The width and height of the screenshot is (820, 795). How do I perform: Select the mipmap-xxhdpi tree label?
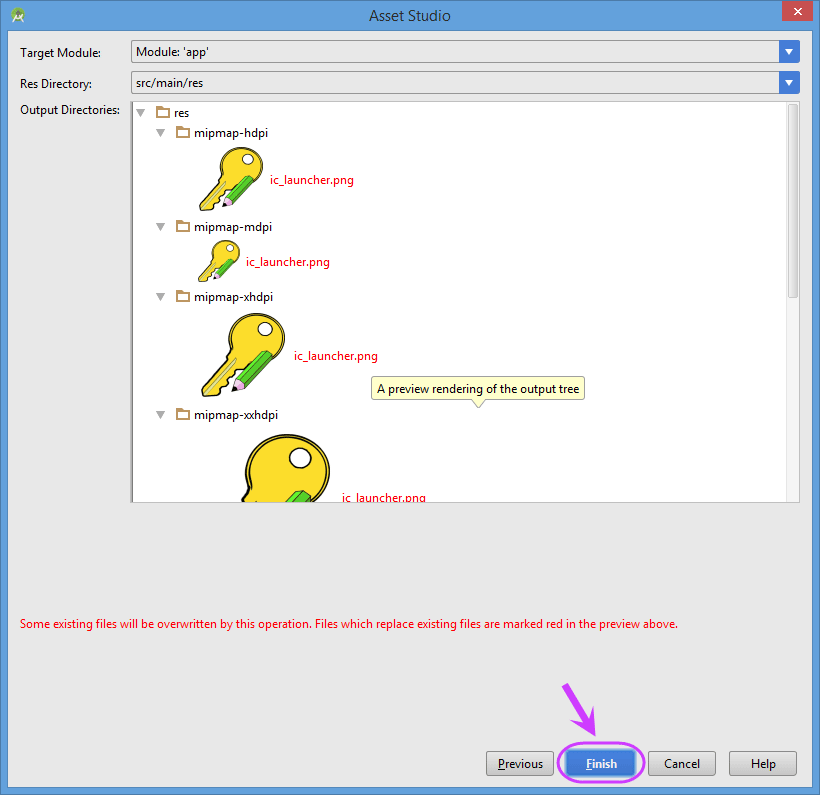tap(236, 415)
